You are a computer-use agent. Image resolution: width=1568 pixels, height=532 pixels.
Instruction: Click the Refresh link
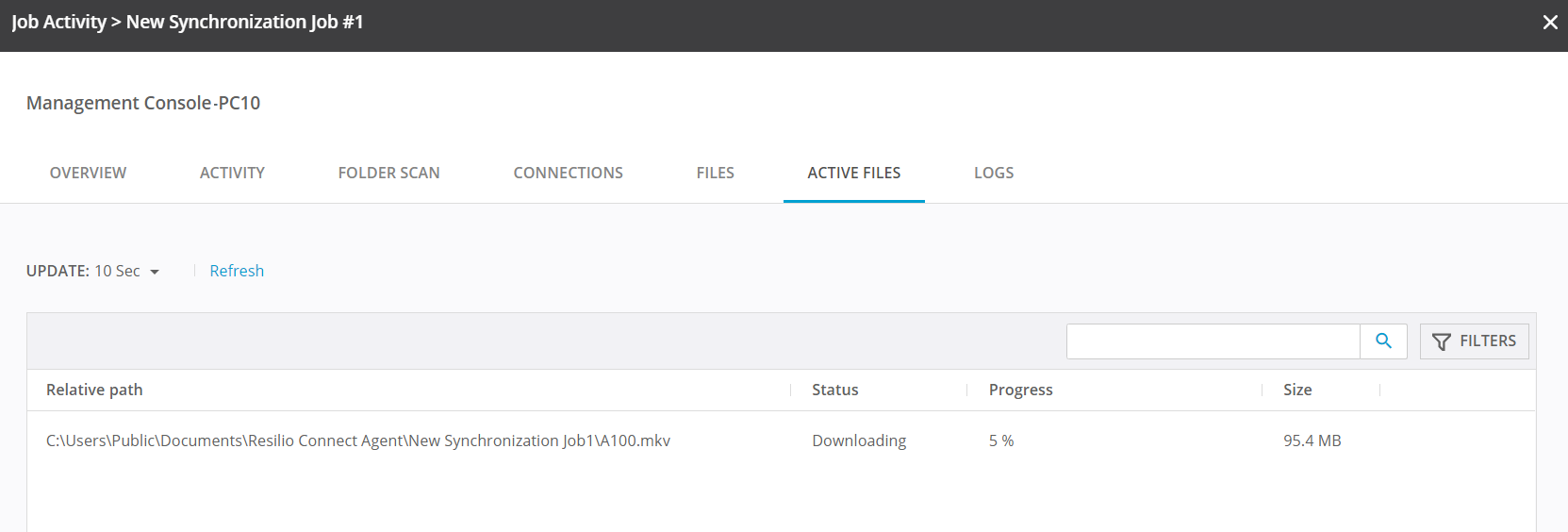pyautogui.click(x=237, y=272)
